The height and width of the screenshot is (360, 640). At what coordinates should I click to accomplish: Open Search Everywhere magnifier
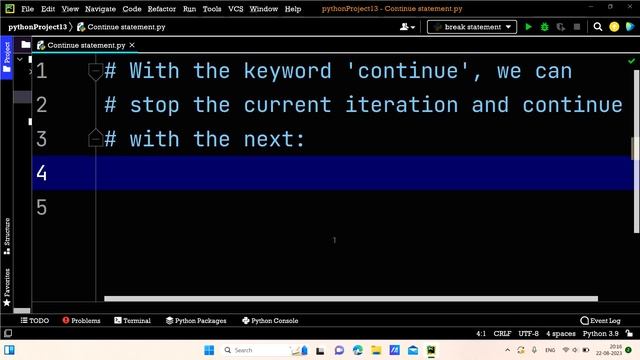pyautogui.click(x=598, y=27)
